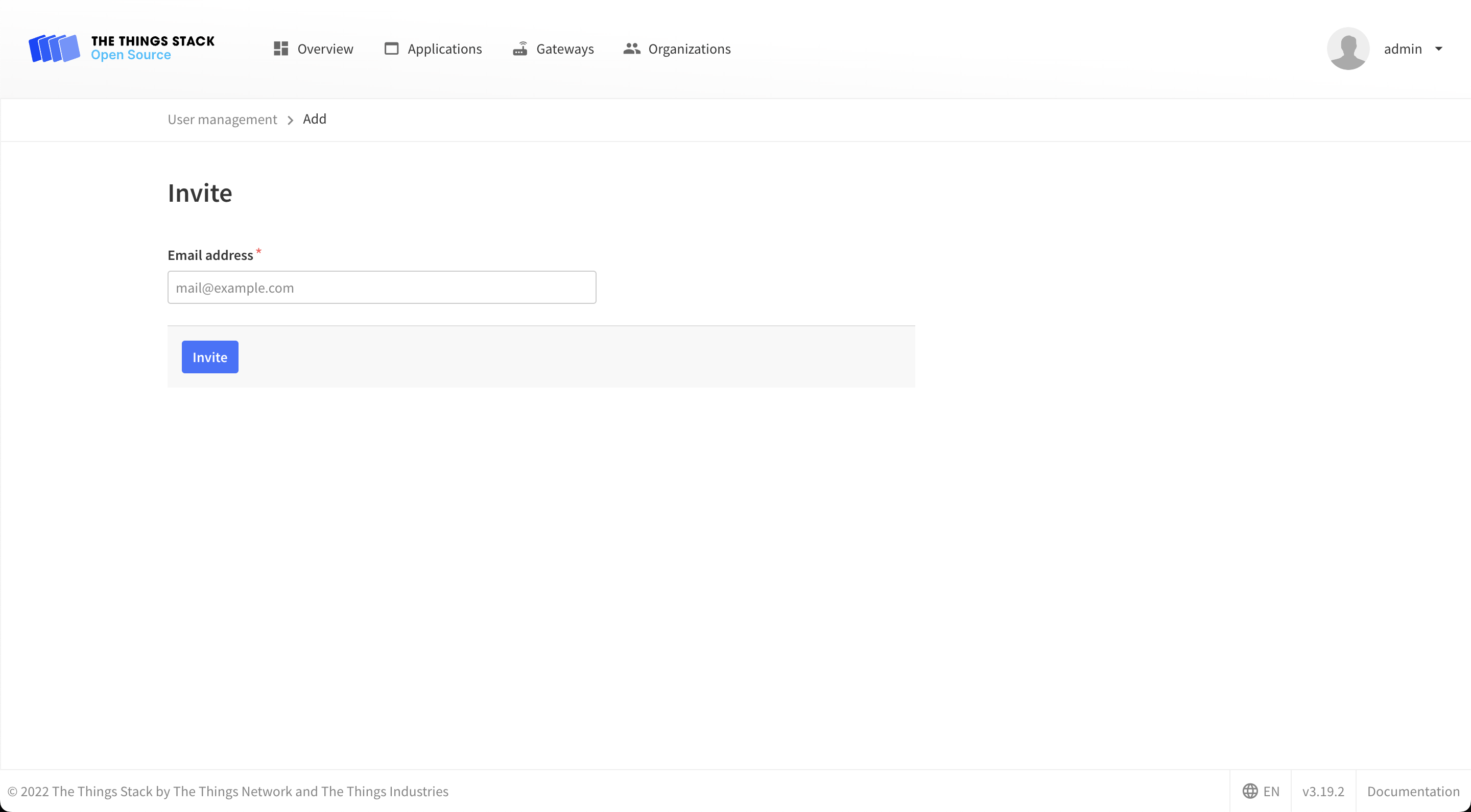Screen dimensions: 1471x812
Task: Switch to the Applications section
Action: tap(445, 49)
